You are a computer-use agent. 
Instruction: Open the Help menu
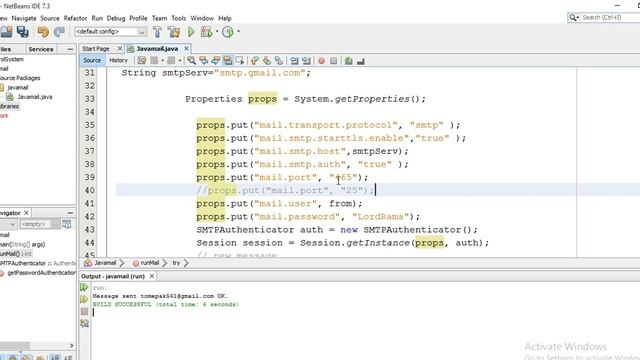[x=225, y=18]
